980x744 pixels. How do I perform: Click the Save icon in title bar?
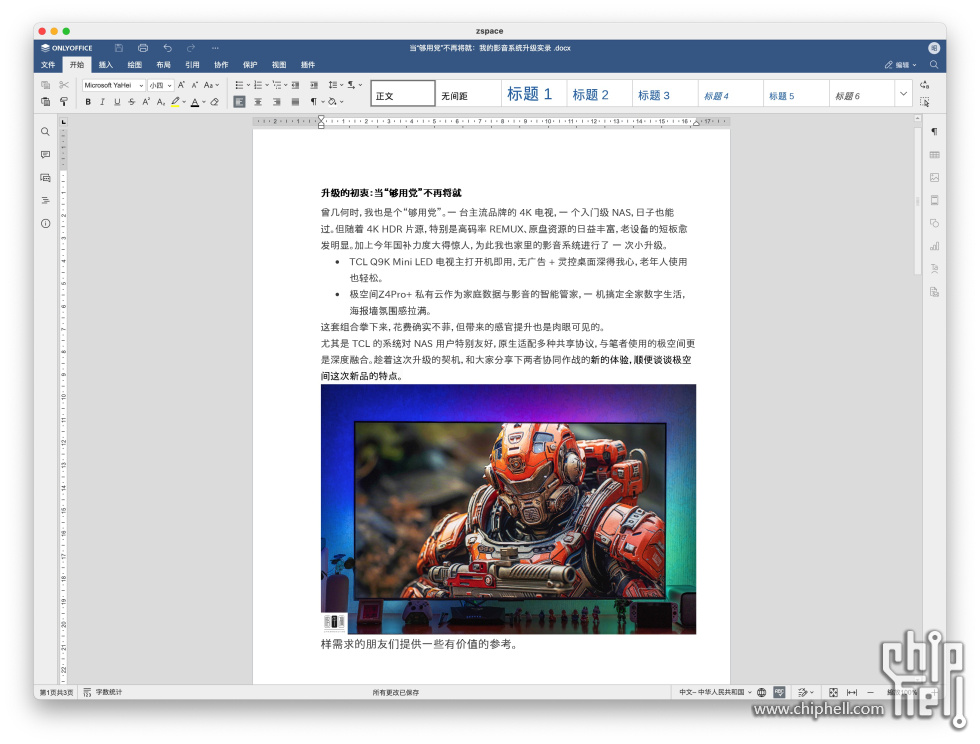tap(119, 48)
